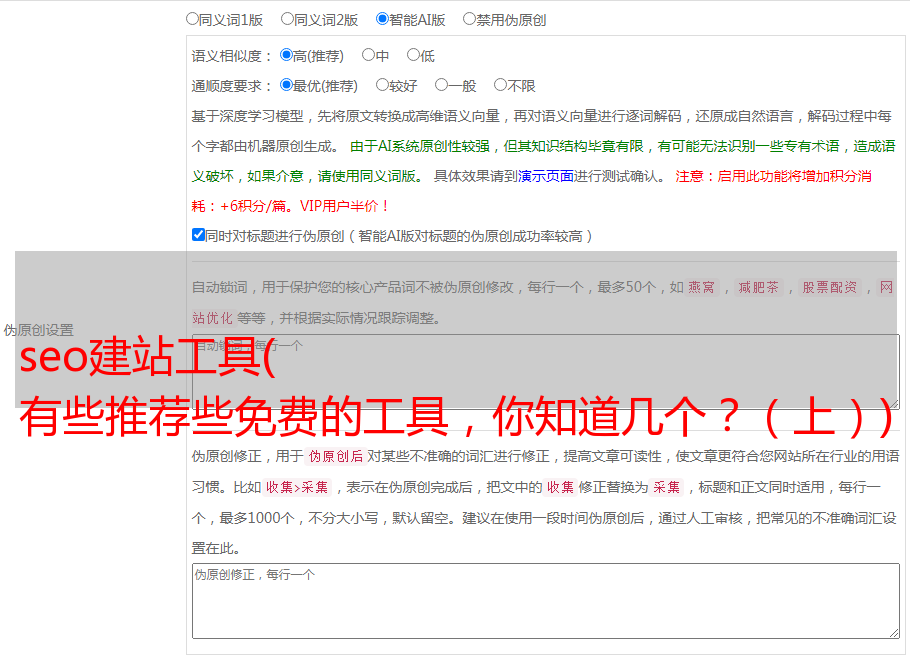911x658 pixels.
Task: Click the 燕窝 example keyword
Action: [x=701, y=287]
